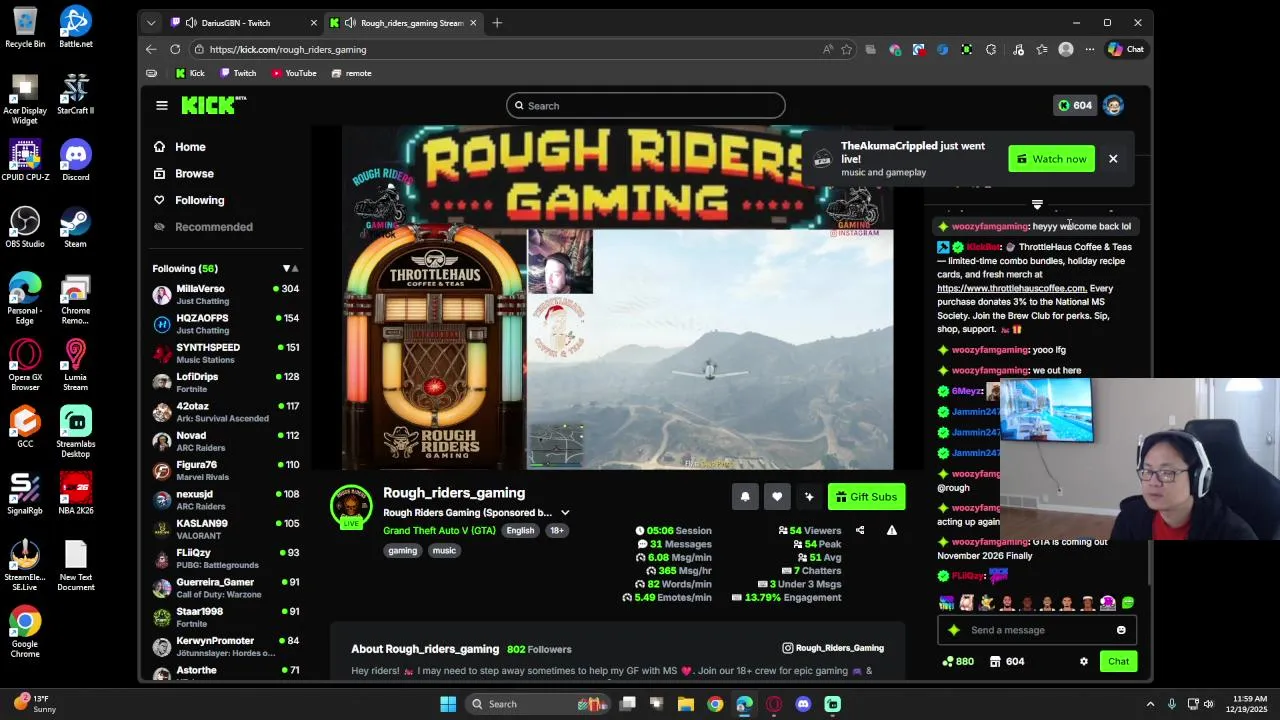Collapse the Following (56) channel list
This screenshot has width=1280, height=720.
click(x=290, y=268)
